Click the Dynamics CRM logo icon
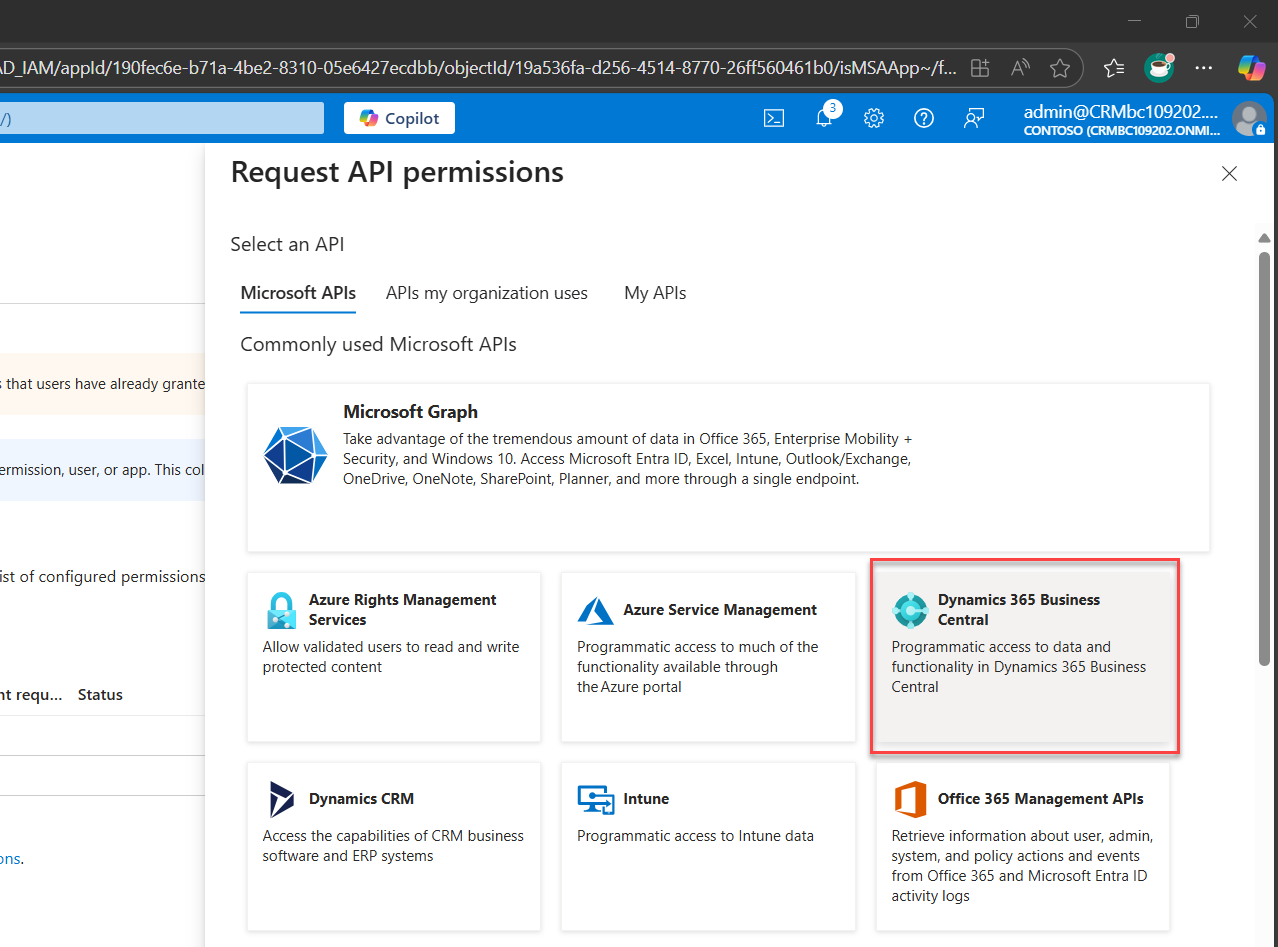This screenshot has height=947, width=1278. 282,799
